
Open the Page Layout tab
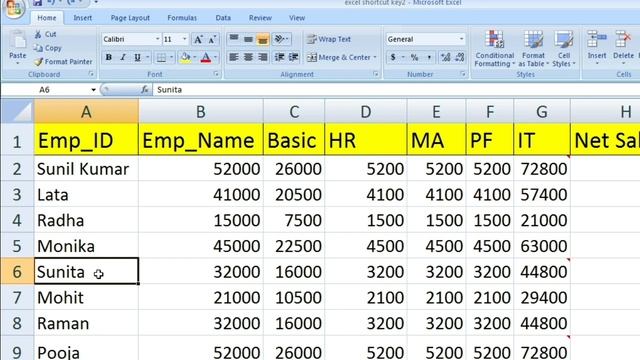(130, 18)
